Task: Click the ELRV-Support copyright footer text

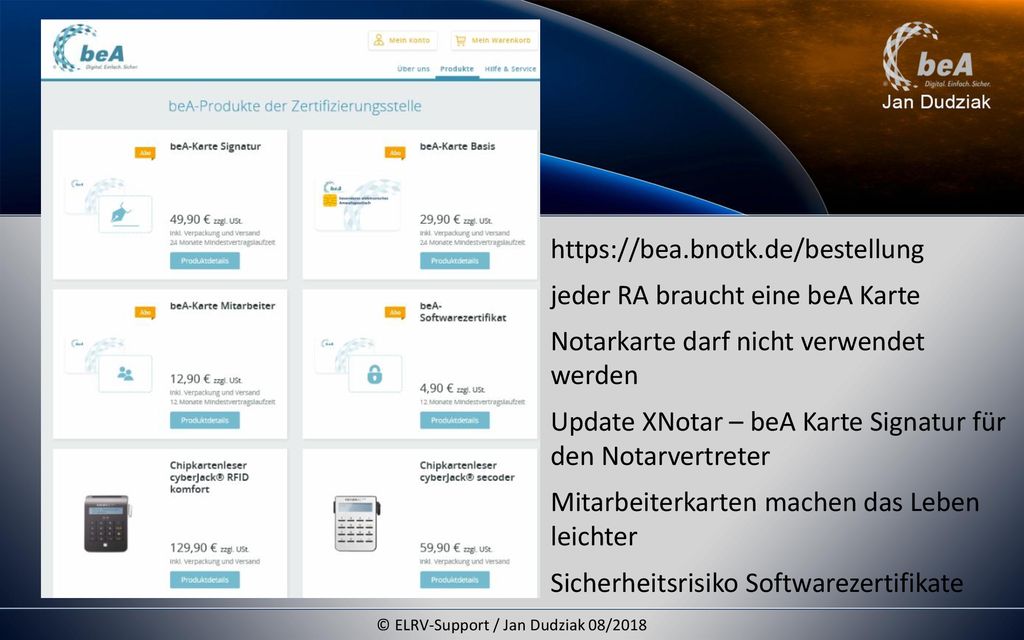Action: pos(512,625)
